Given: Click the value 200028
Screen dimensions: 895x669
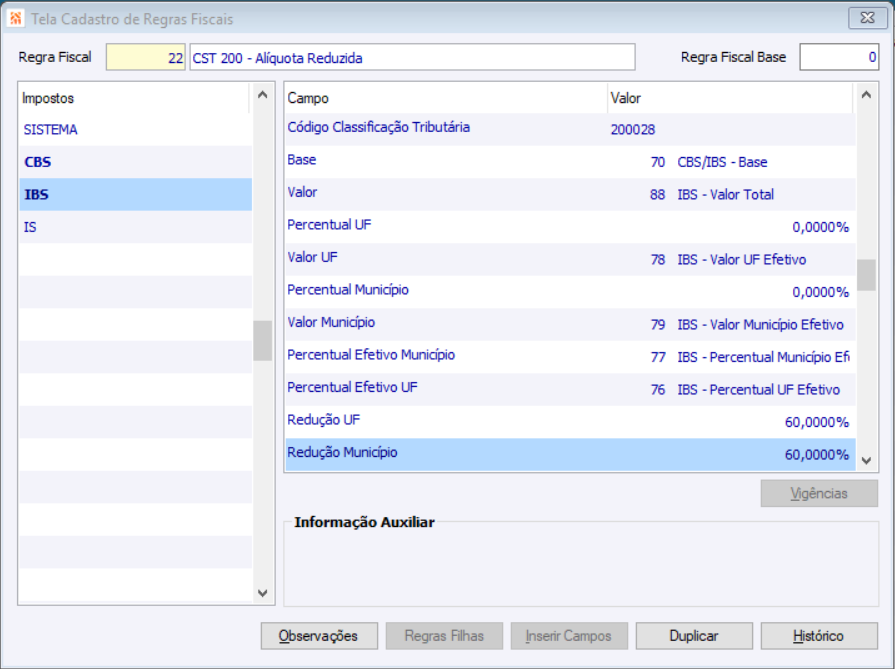Looking at the screenshot, I should coord(632,130).
